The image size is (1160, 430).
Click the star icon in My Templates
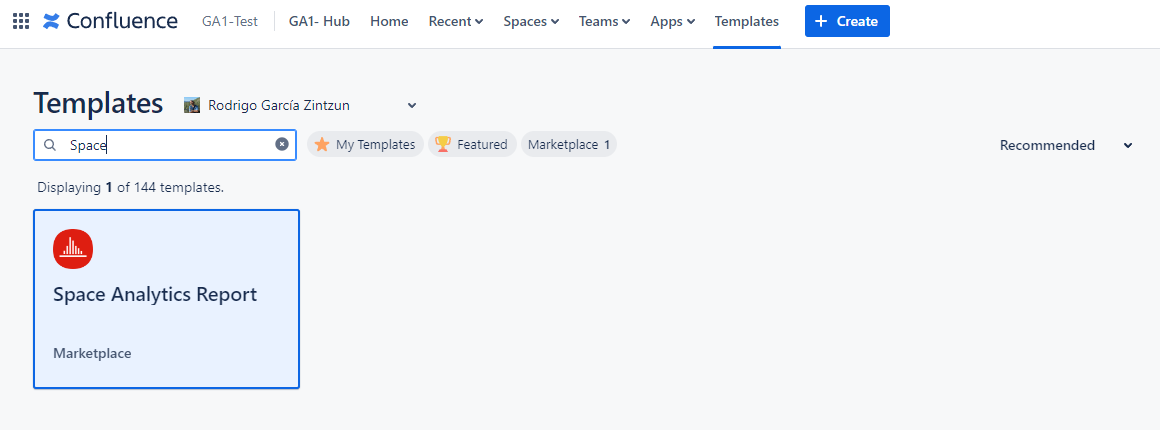[x=322, y=145]
